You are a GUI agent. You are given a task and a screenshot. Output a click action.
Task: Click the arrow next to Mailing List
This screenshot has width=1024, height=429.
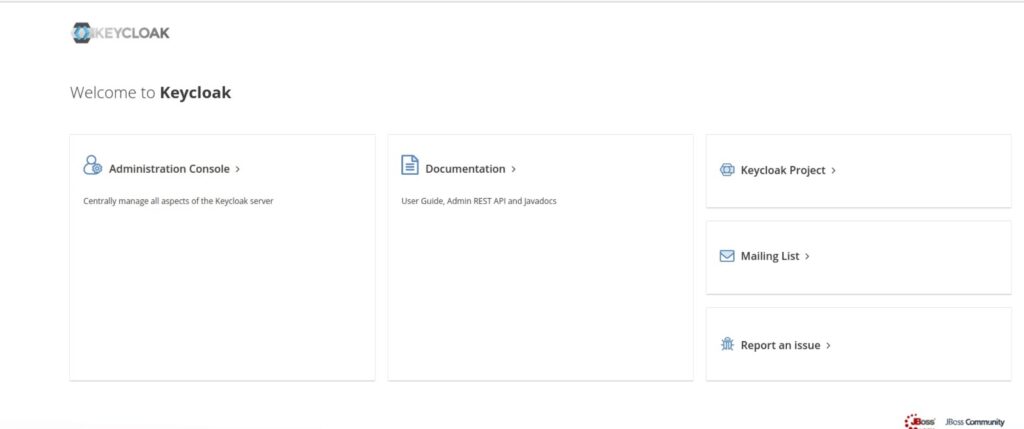tap(807, 257)
